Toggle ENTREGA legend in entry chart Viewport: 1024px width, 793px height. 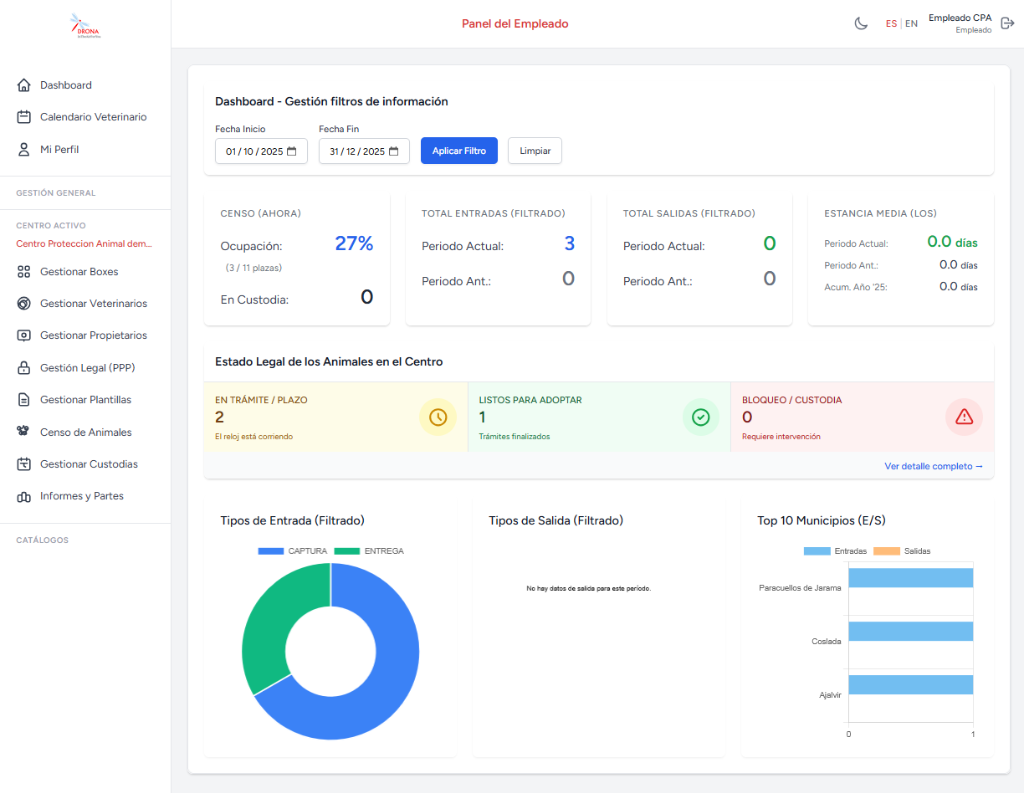point(369,551)
